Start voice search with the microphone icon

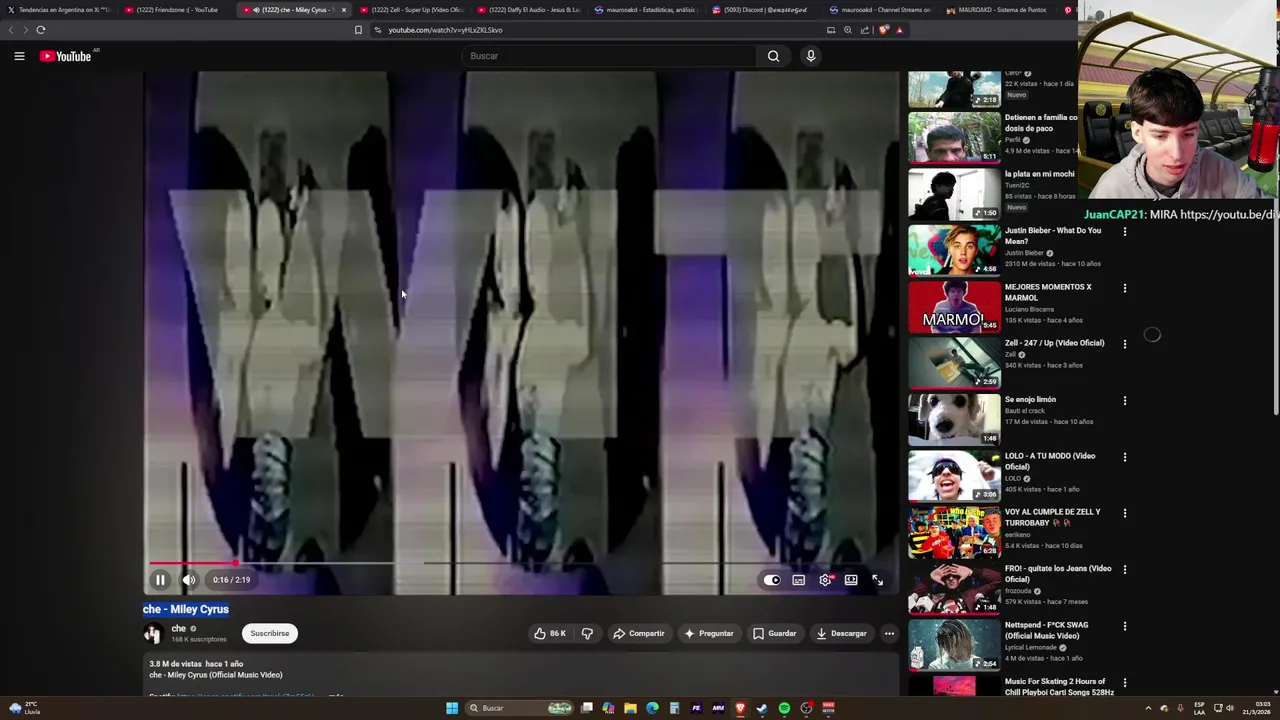point(811,56)
